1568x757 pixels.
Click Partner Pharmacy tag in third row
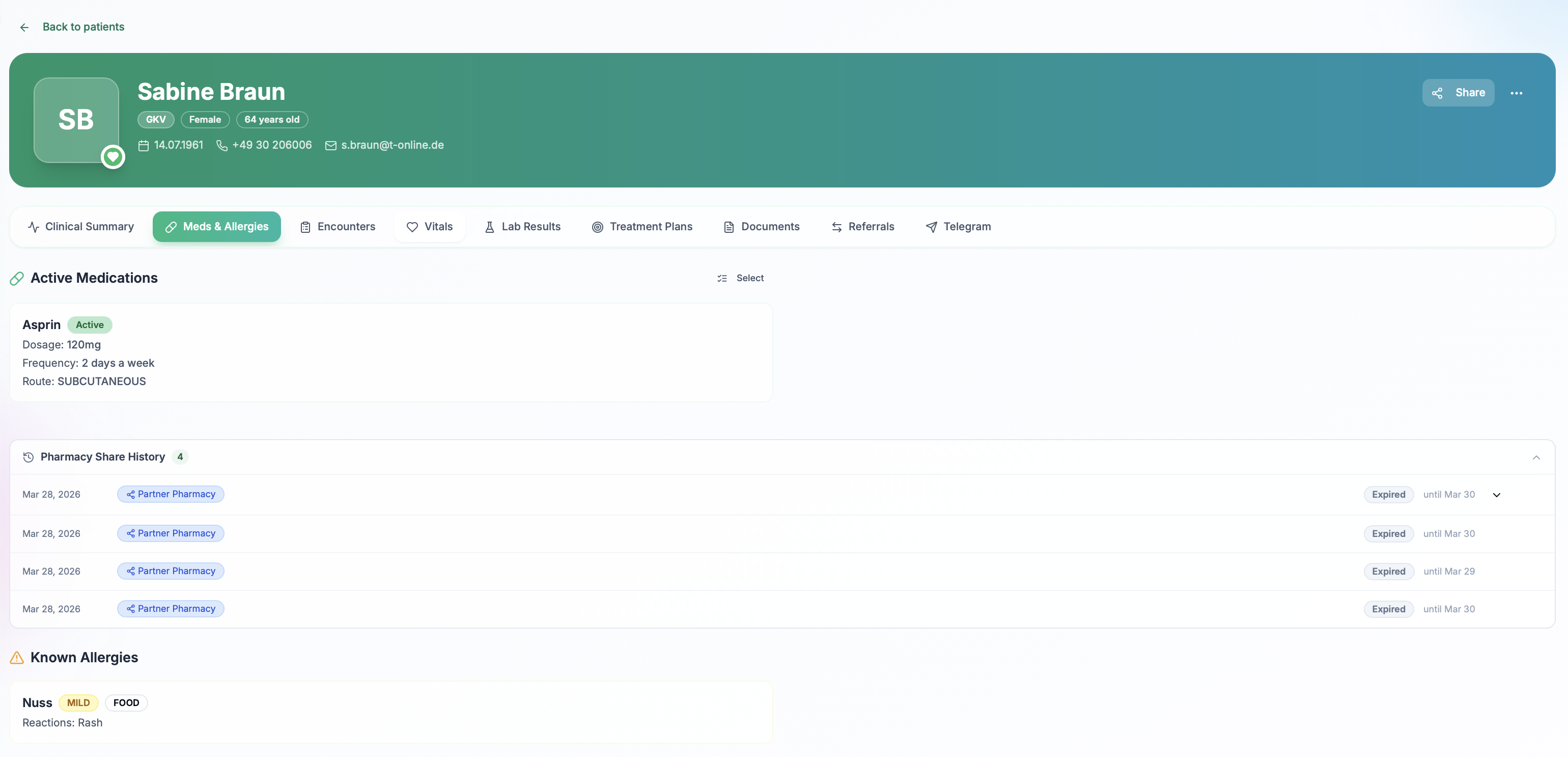(171, 571)
